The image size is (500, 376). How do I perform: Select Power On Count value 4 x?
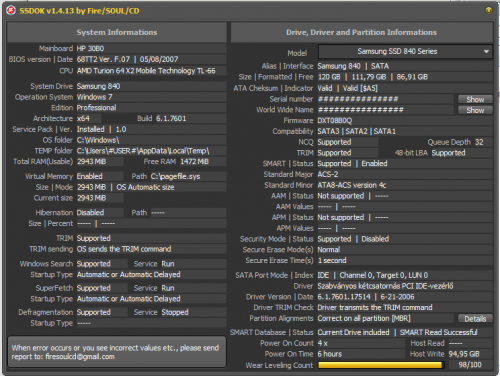[323, 343]
